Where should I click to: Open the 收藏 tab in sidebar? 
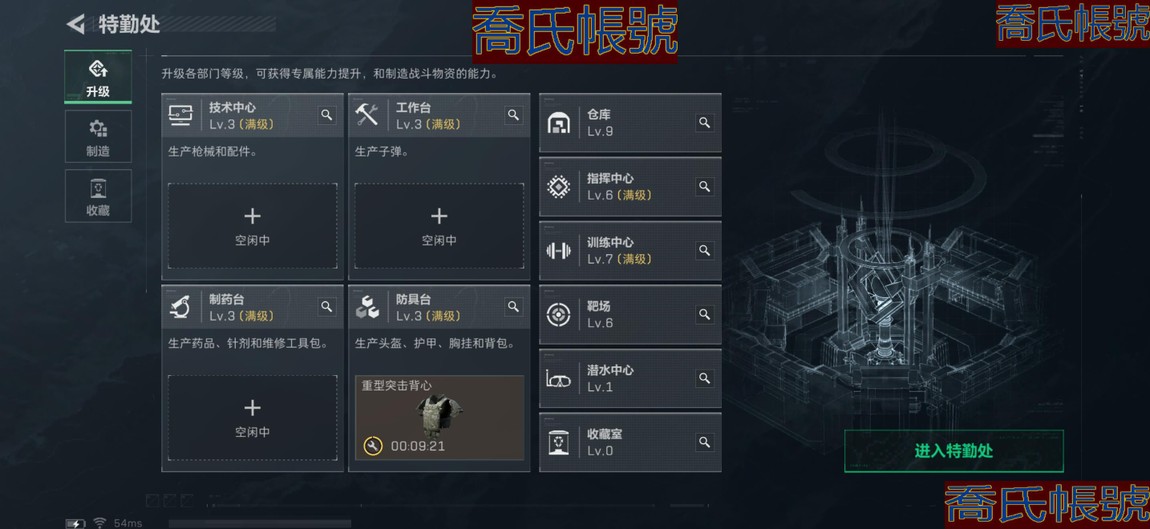click(98, 196)
